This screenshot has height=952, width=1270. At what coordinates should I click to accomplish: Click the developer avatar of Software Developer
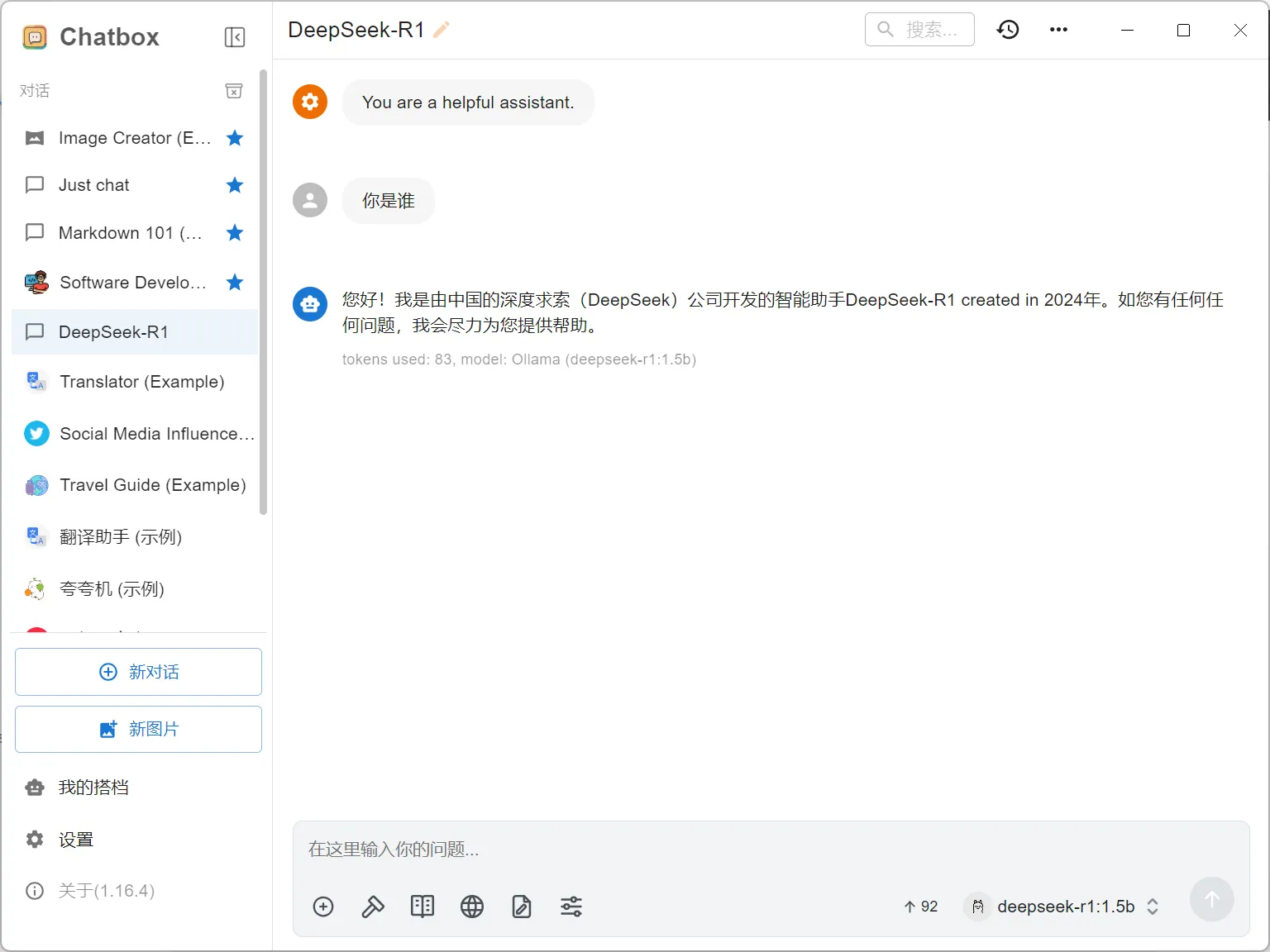[36, 283]
